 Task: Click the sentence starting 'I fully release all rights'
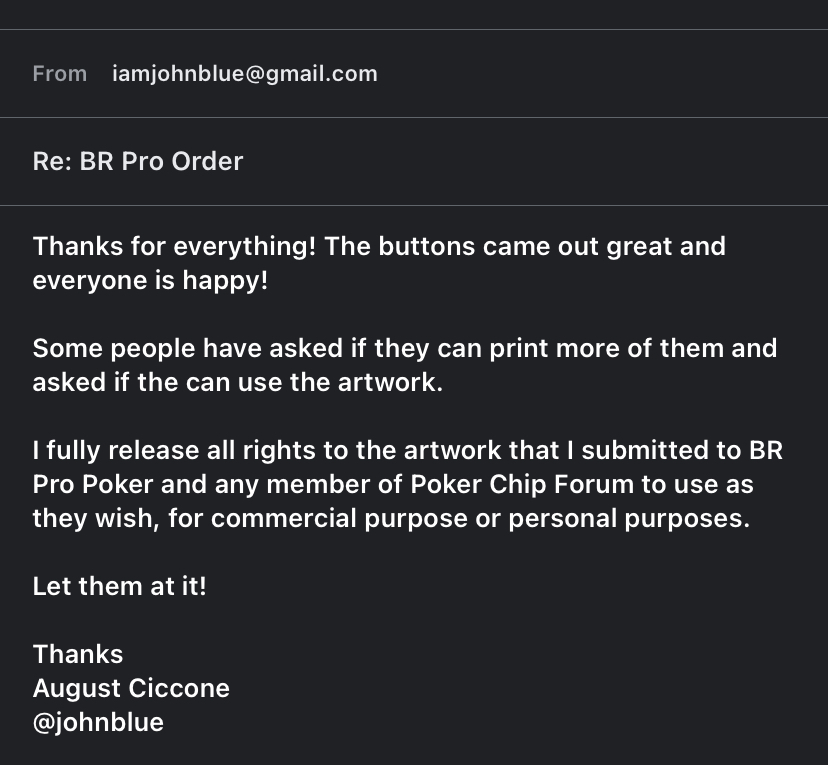point(408,484)
